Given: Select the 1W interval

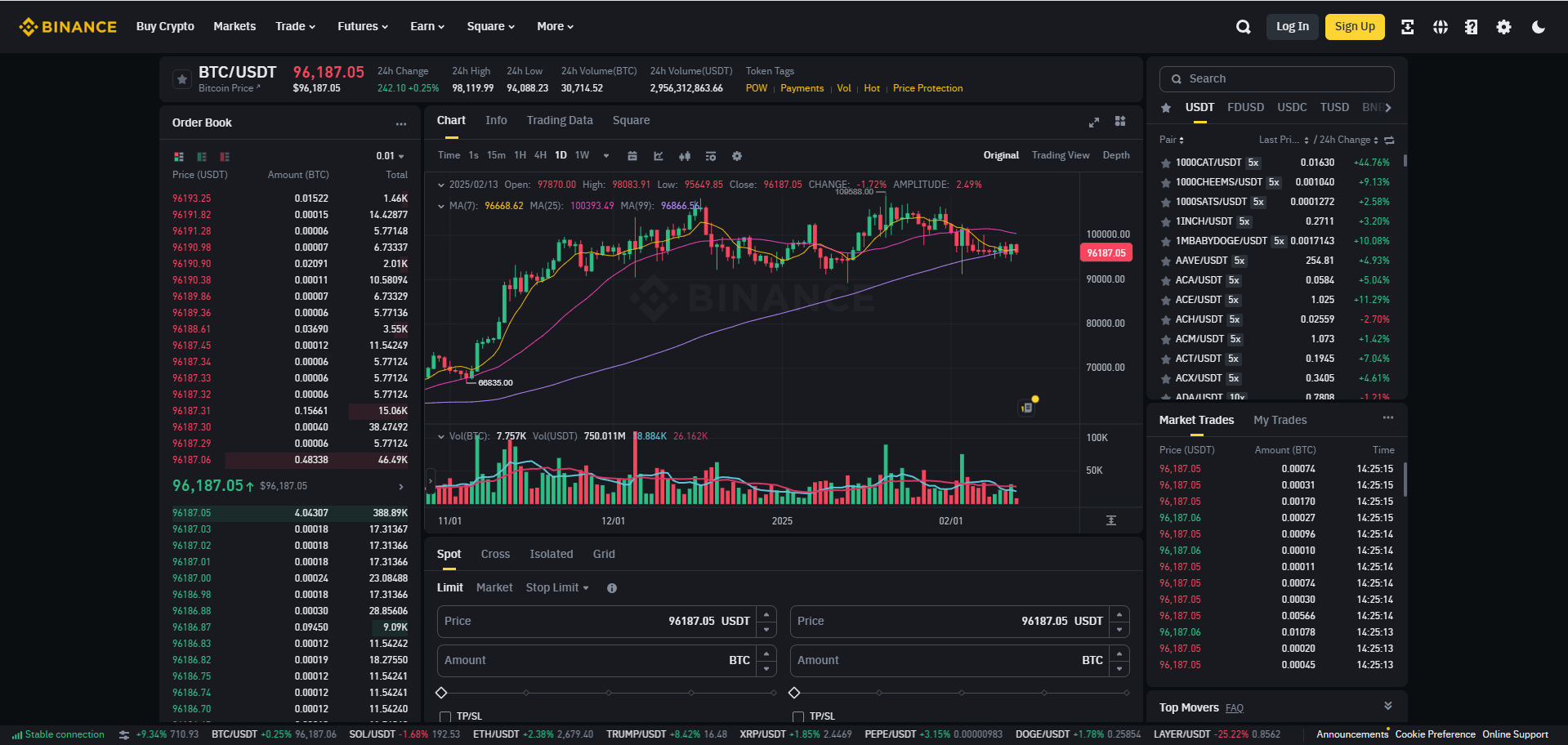Looking at the screenshot, I should point(582,155).
